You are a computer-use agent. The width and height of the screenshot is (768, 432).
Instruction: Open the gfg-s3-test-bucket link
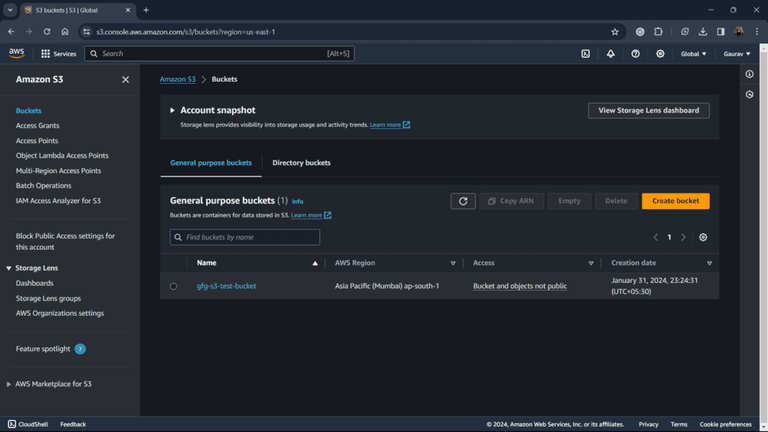coord(226,286)
